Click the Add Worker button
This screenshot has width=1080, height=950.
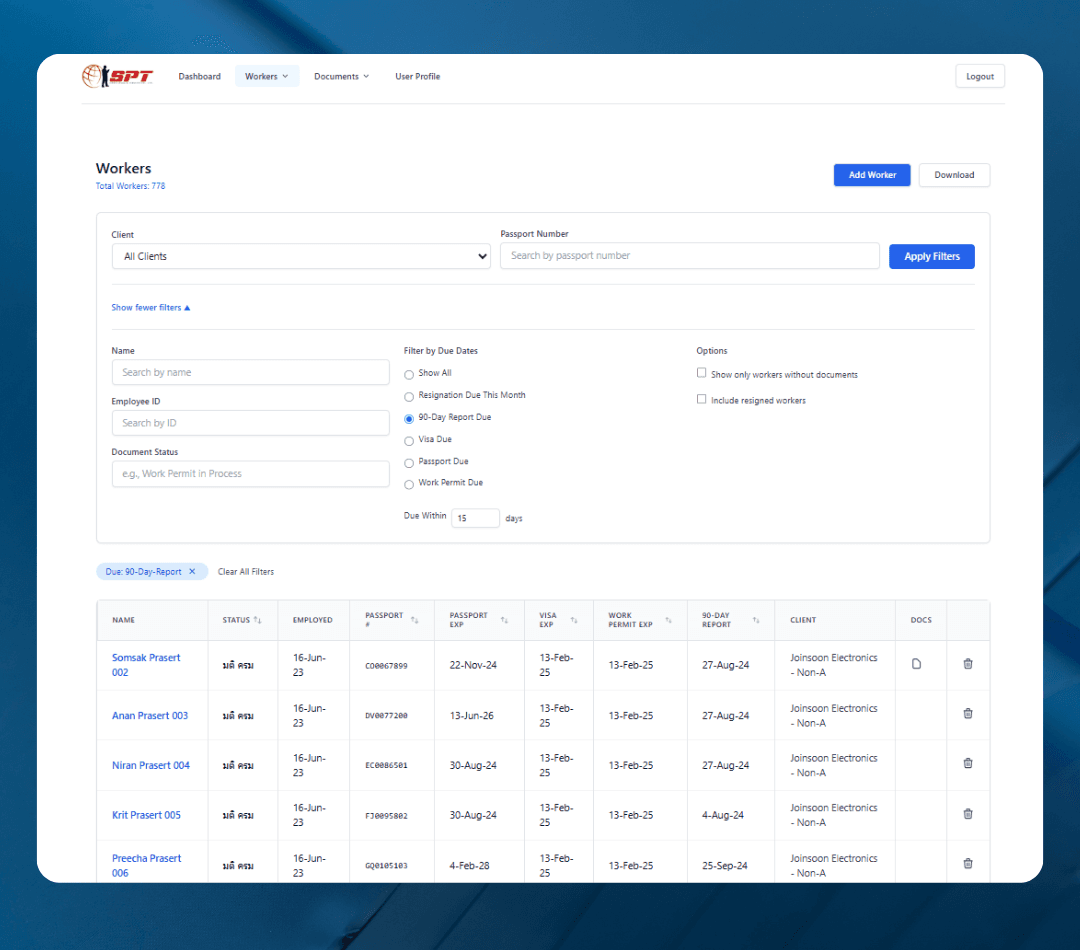point(872,175)
